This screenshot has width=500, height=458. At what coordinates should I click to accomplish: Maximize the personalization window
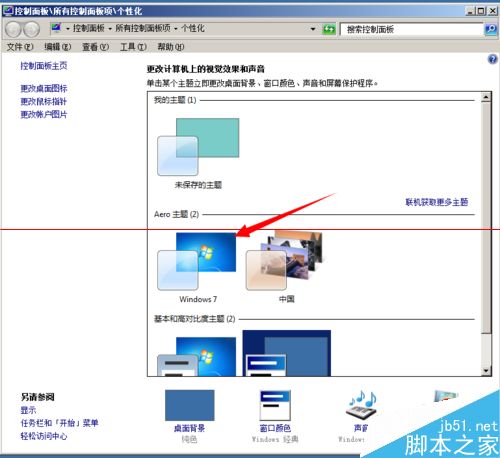(x=481, y=11)
